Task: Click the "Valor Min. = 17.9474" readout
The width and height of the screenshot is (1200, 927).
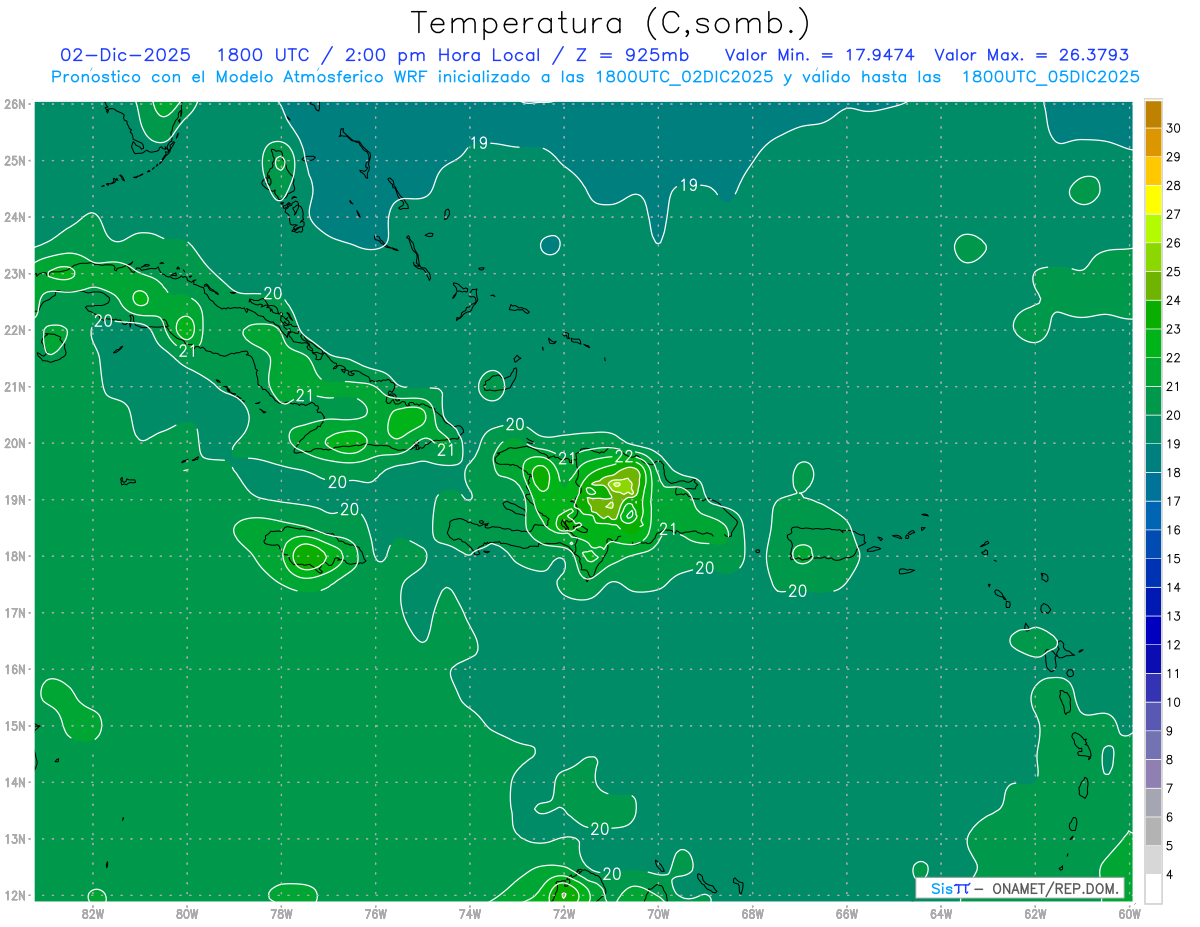Action: pyautogui.click(x=819, y=55)
